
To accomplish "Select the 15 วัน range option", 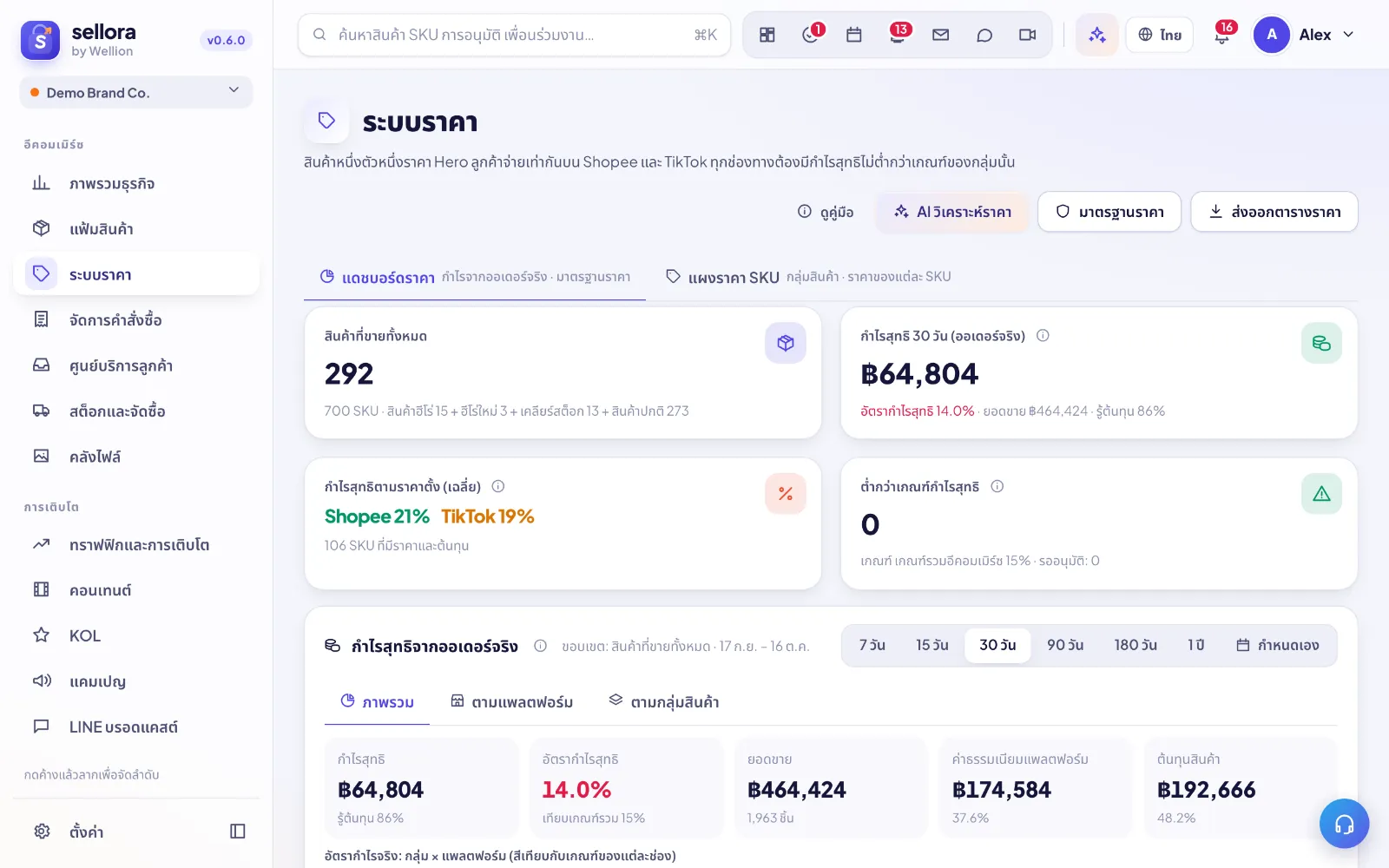I will point(932,646).
